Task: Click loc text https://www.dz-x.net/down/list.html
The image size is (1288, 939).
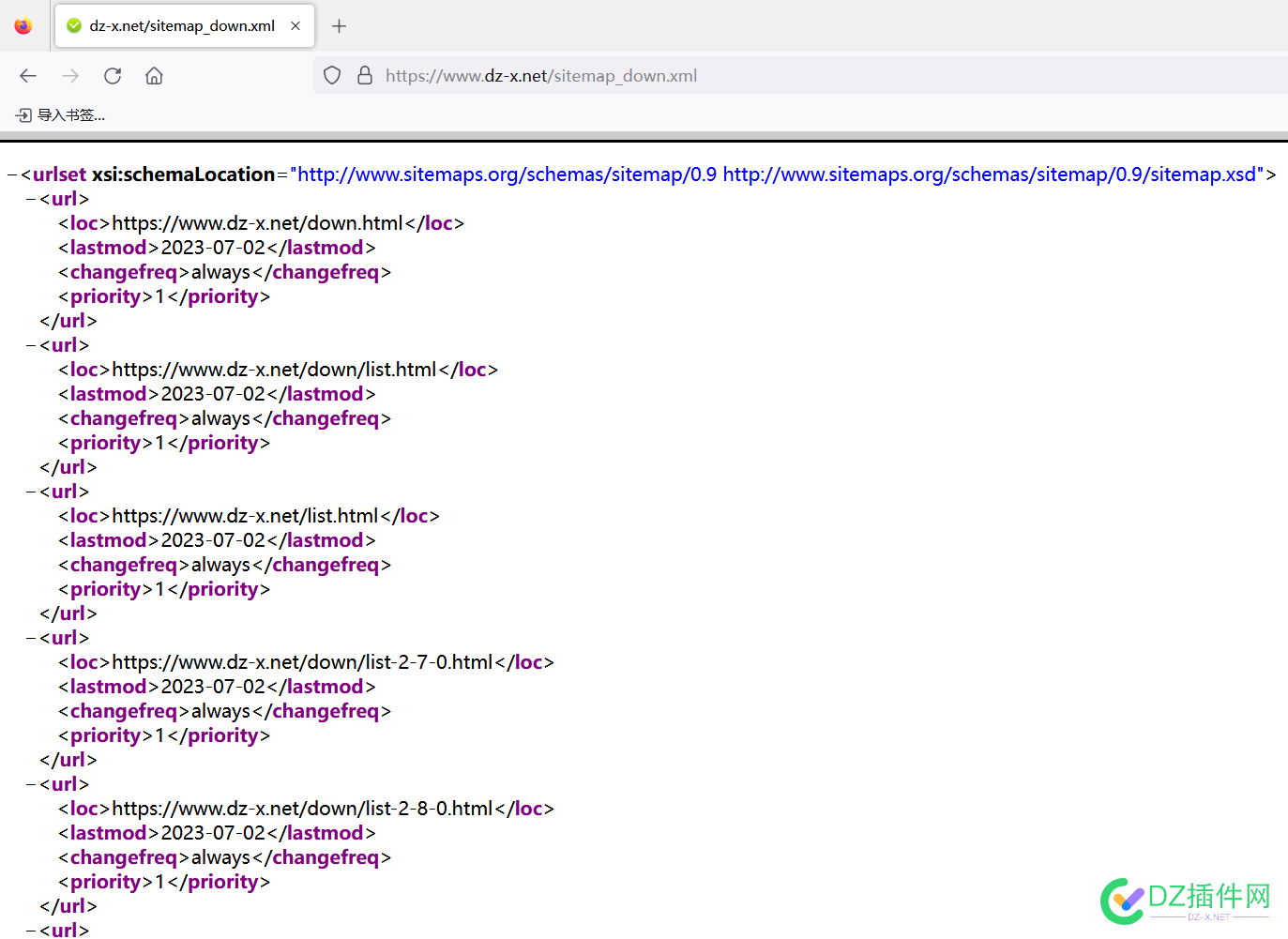Action: click(274, 370)
